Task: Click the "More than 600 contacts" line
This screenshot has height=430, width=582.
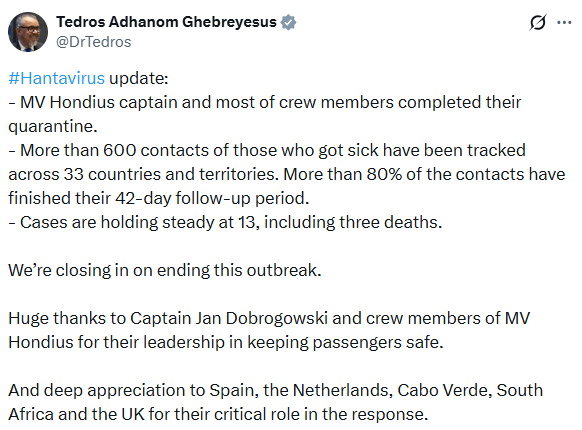Action: point(267,150)
